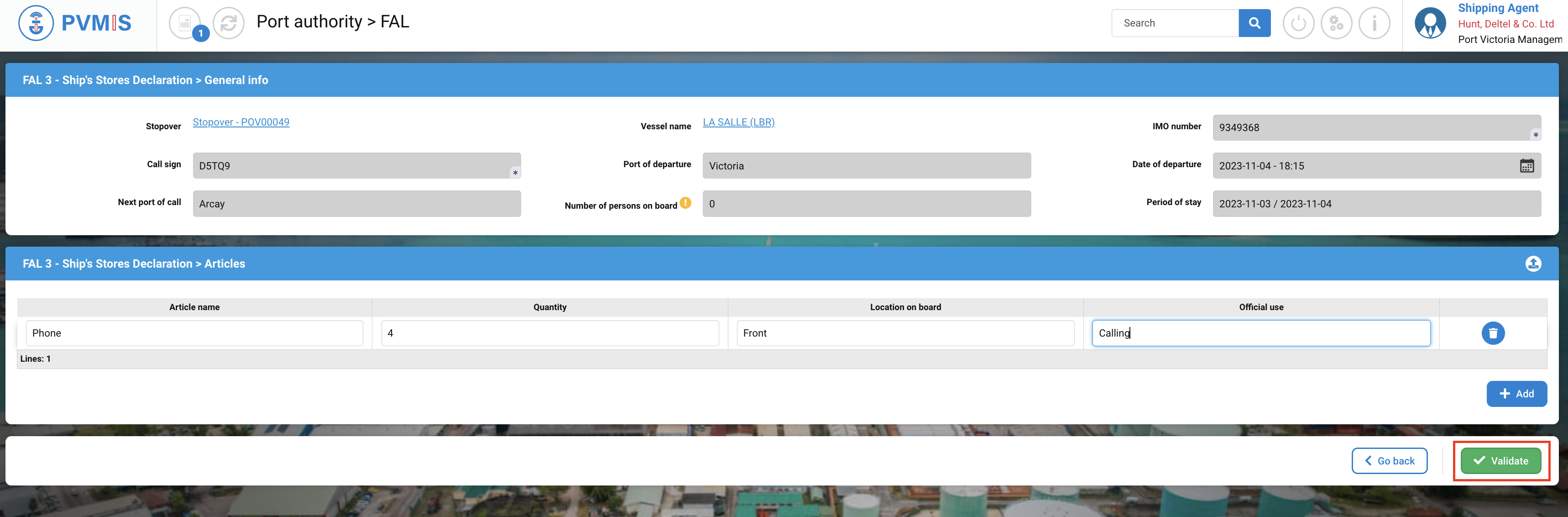Delete the Phone article row
This screenshot has width=1568, height=517.
tap(1493, 333)
